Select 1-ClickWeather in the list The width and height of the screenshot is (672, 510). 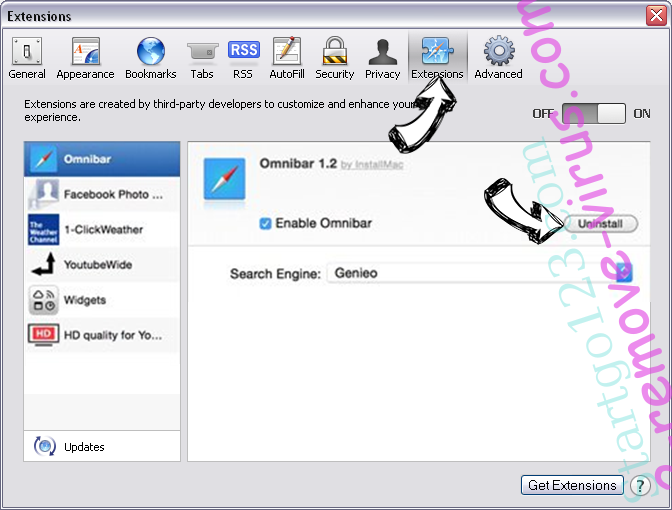102,229
